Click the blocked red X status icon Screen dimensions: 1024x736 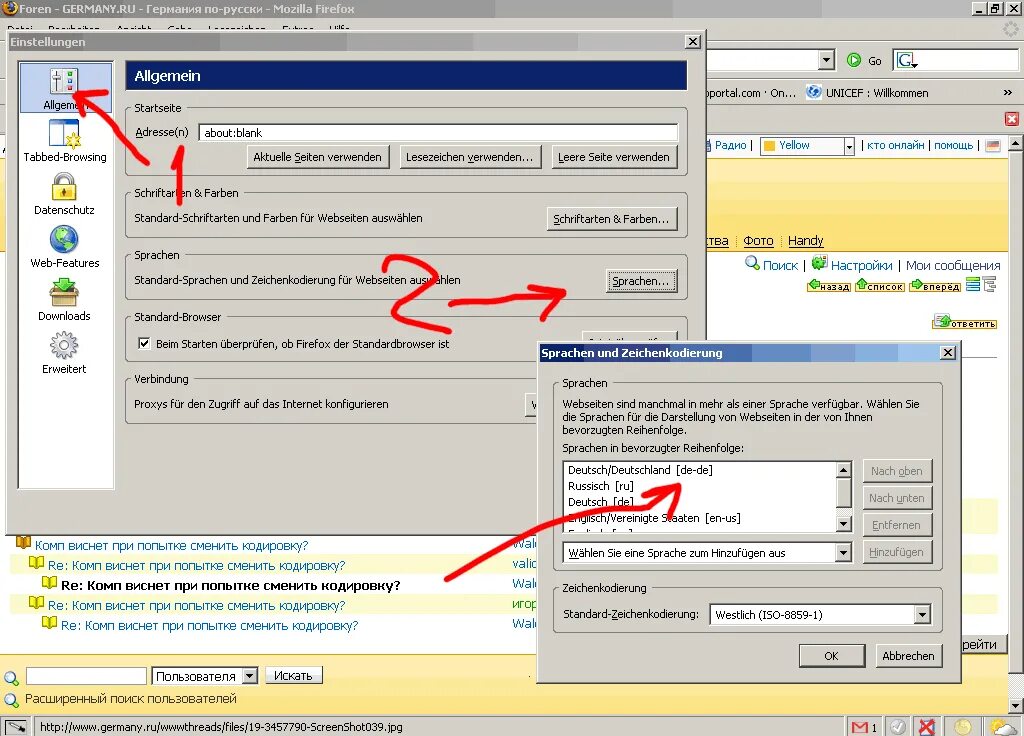(927, 727)
